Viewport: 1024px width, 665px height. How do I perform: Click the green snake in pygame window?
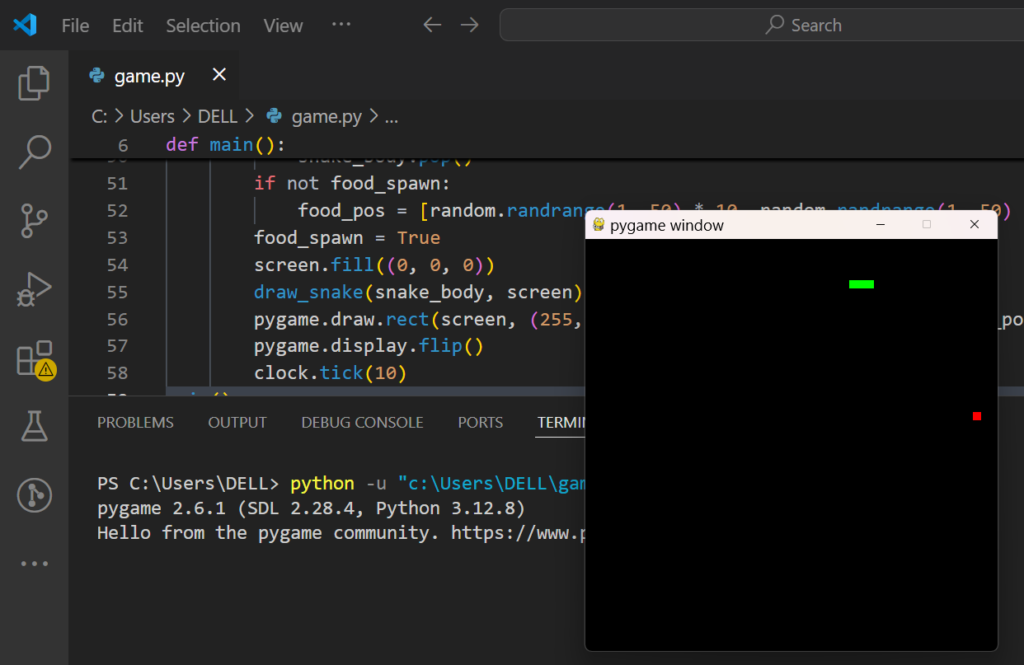861,284
